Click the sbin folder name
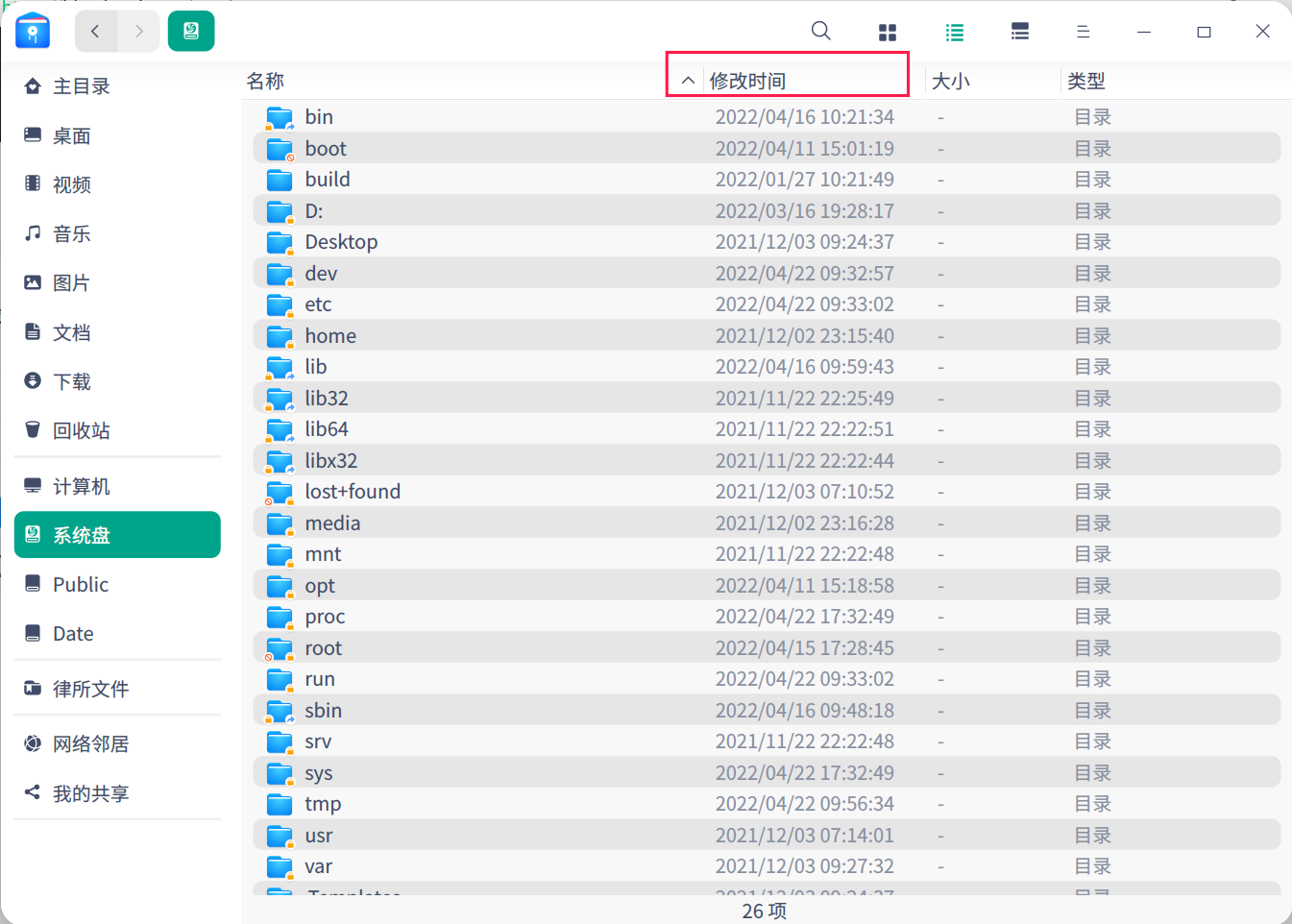This screenshot has width=1292, height=924. coord(324,711)
